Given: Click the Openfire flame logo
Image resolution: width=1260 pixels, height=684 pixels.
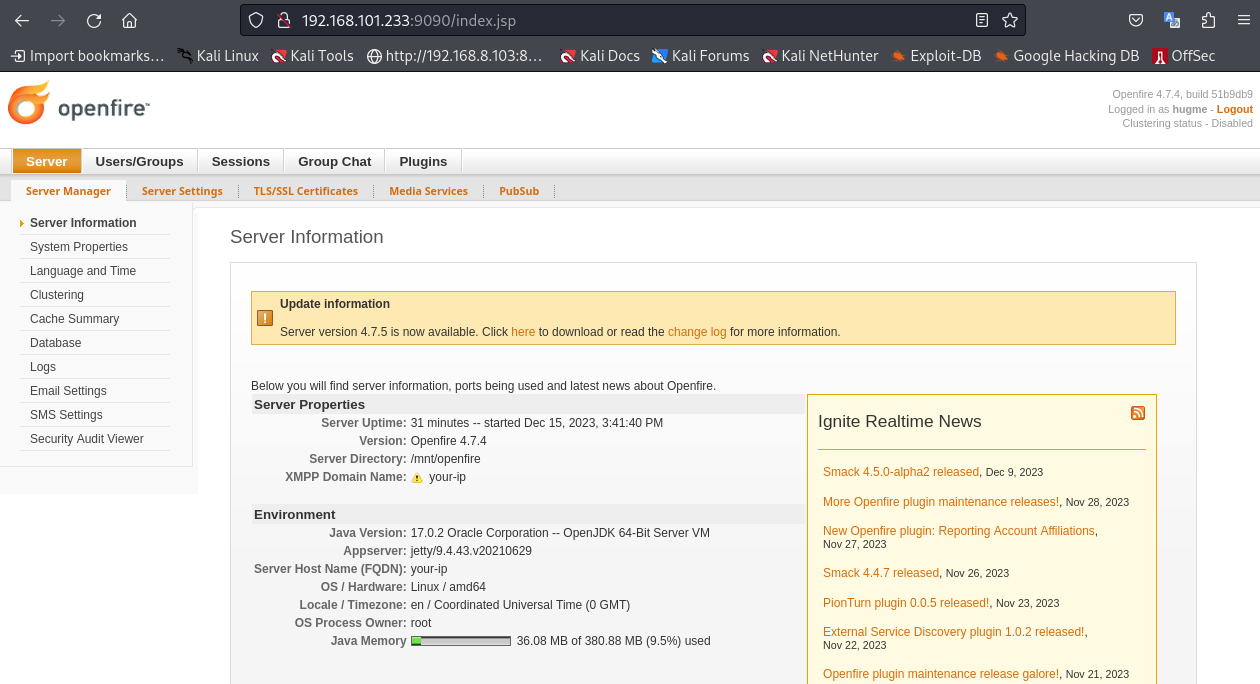Looking at the screenshot, I should coord(29,104).
